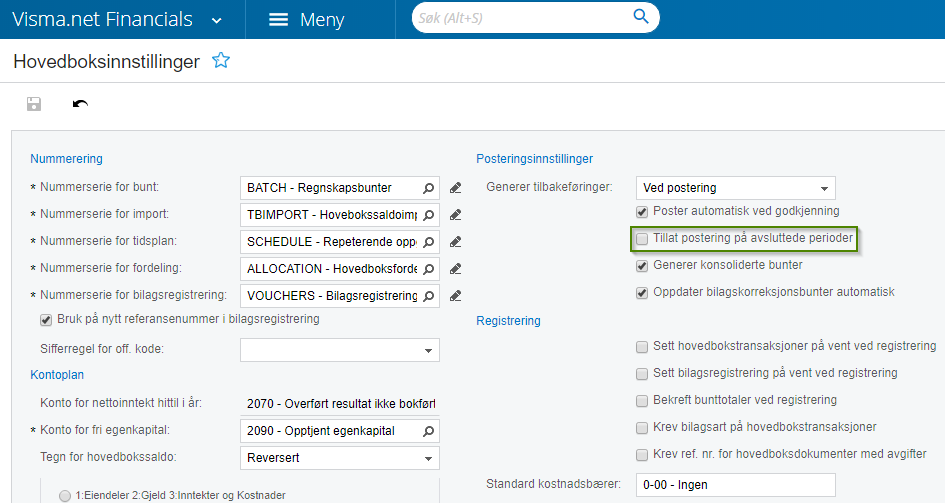945x503 pixels.
Task: Toggle Generer konsoliderte bunter checkbox
Action: pos(642,266)
